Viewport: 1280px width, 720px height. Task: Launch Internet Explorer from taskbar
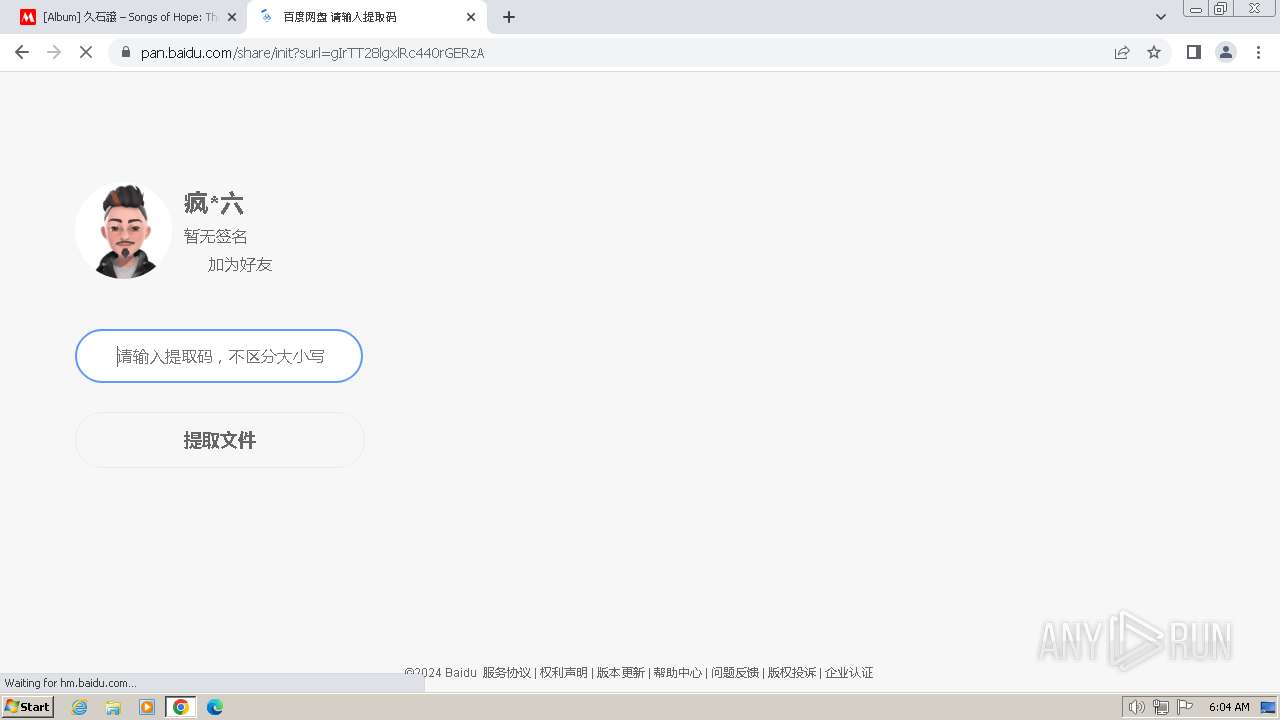[80, 707]
